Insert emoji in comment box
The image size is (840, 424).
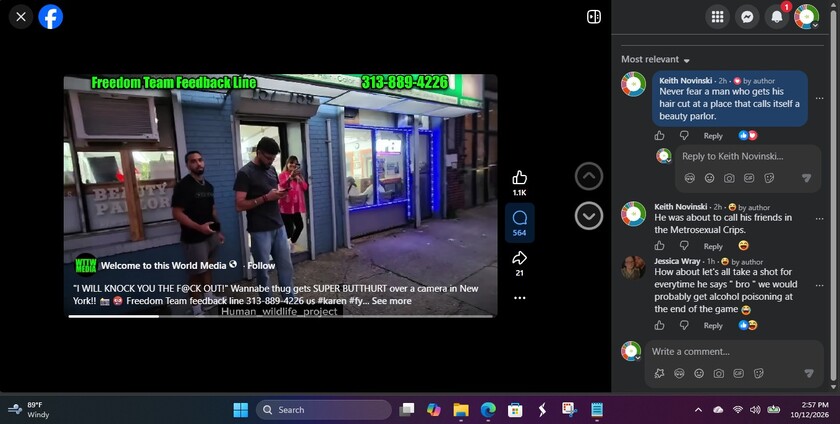(699, 374)
